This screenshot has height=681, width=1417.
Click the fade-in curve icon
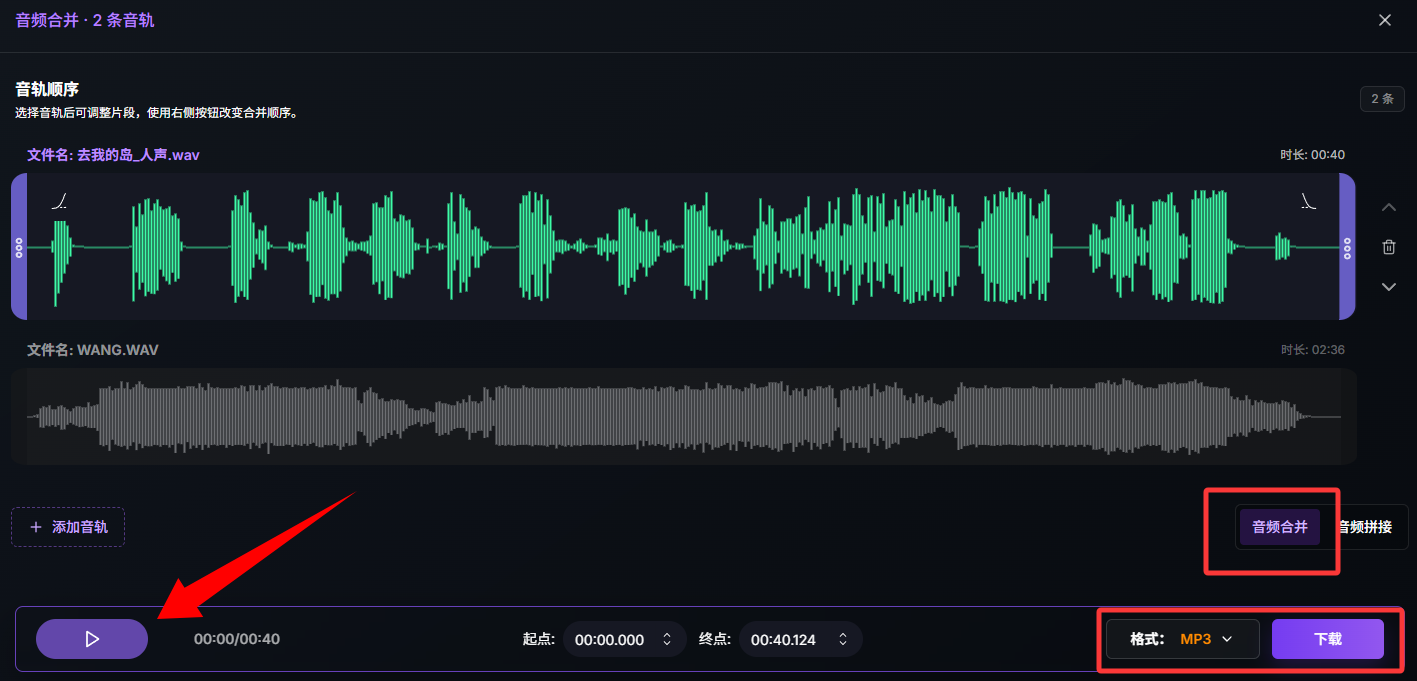point(60,201)
